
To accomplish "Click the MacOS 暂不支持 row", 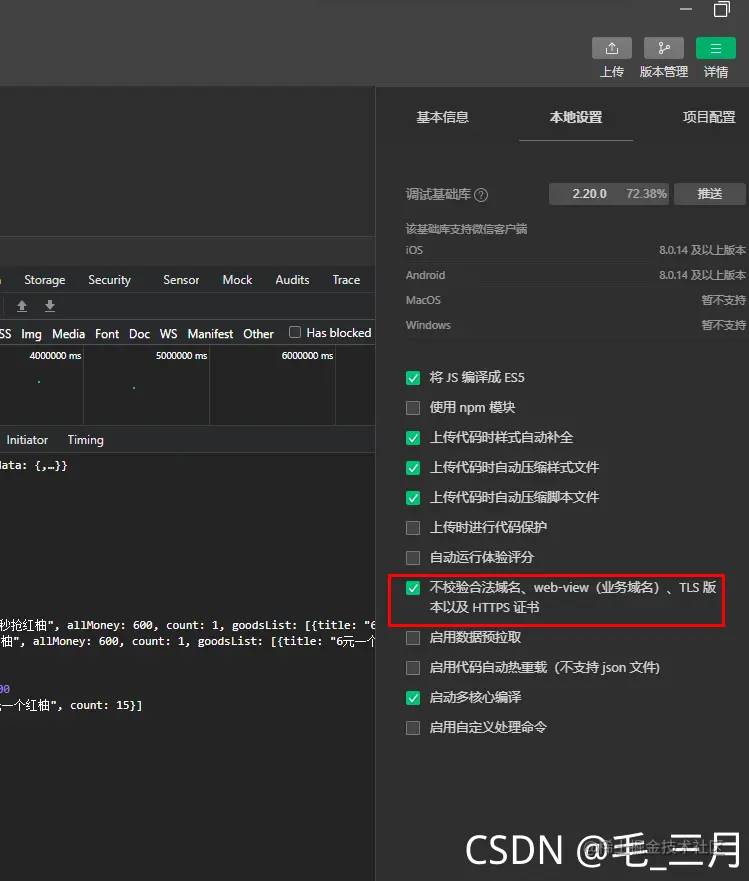I will [x=576, y=300].
